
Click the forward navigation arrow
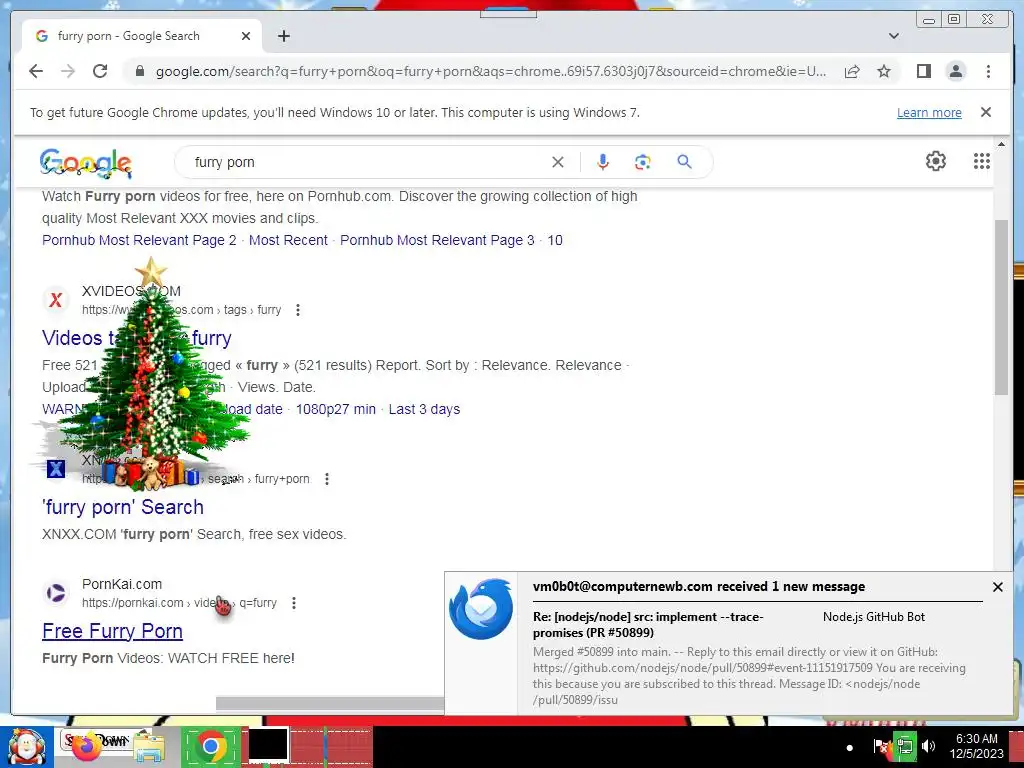click(68, 71)
